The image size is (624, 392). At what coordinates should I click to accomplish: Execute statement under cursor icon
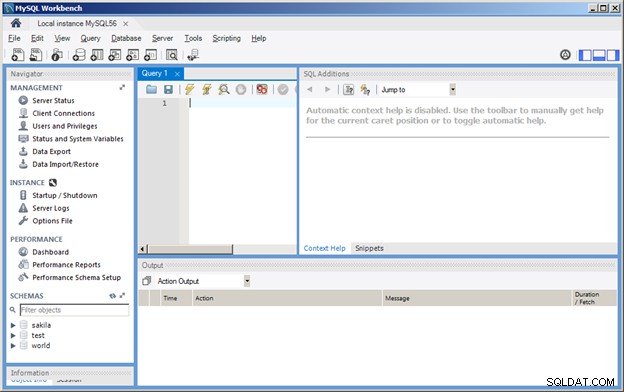pyautogui.click(x=207, y=90)
